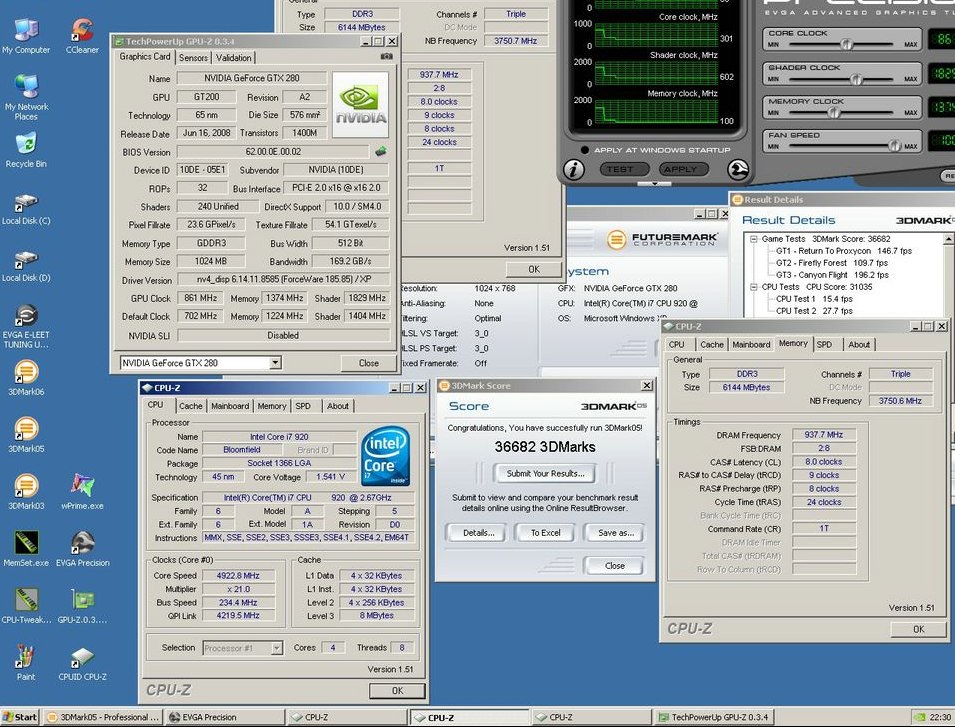The width and height of the screenshot is (955, 727).
Task: Open About tab in right CPU-Z window
Action: pyautogui.click(x=859, y=345)
